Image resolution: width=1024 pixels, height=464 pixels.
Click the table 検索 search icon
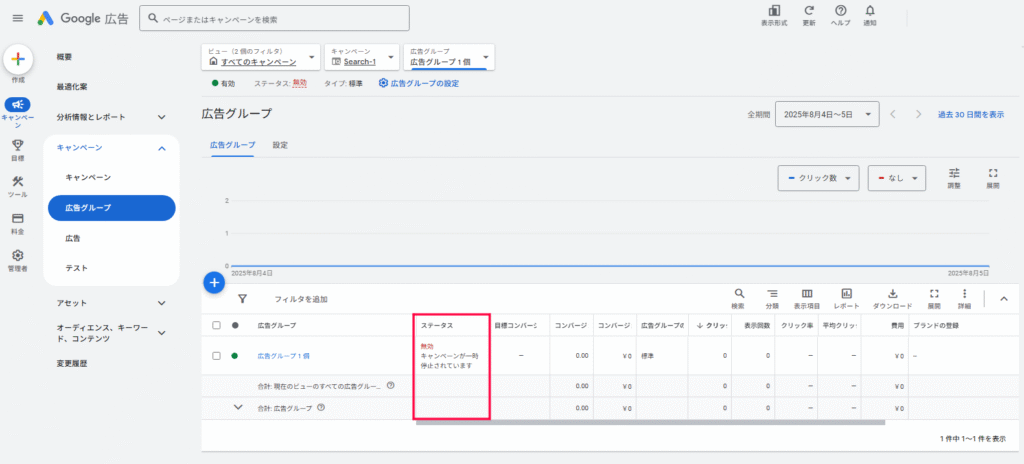[x=739, y=293]
